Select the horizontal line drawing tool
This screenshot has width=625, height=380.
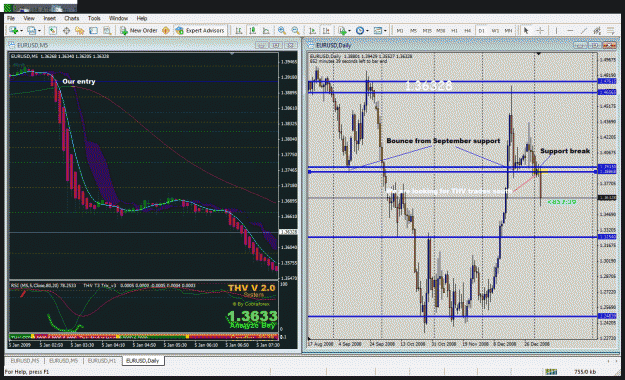[x=570, y=30]
